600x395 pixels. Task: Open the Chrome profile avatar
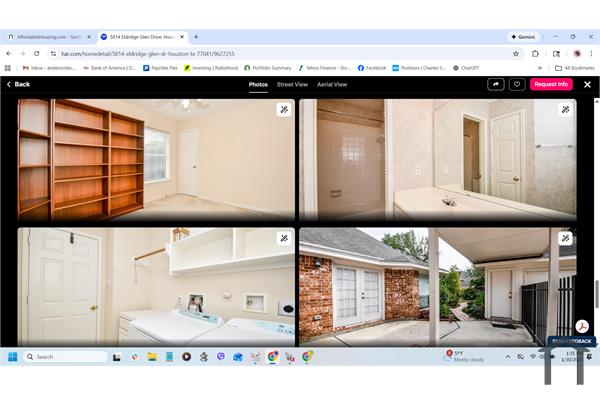coord(577,54)
